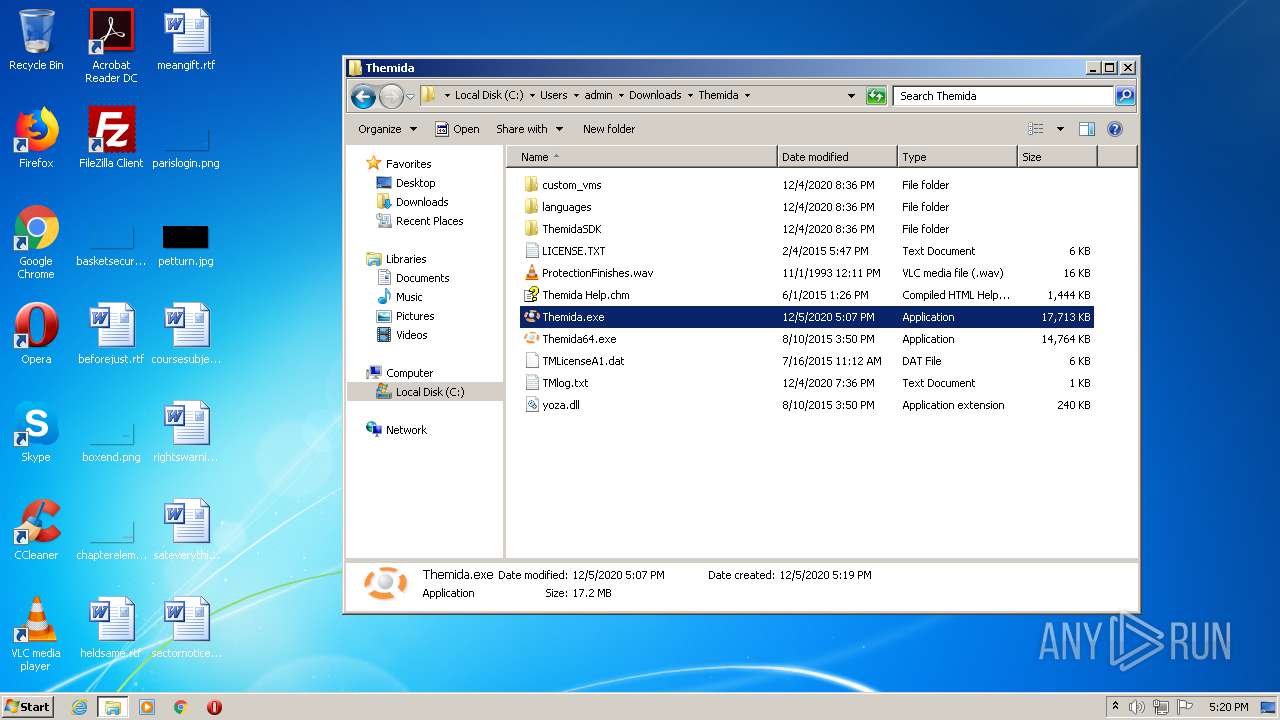Select Themida64.exe file in list
Screen dimensions: 1280x720
coord(579,339)
